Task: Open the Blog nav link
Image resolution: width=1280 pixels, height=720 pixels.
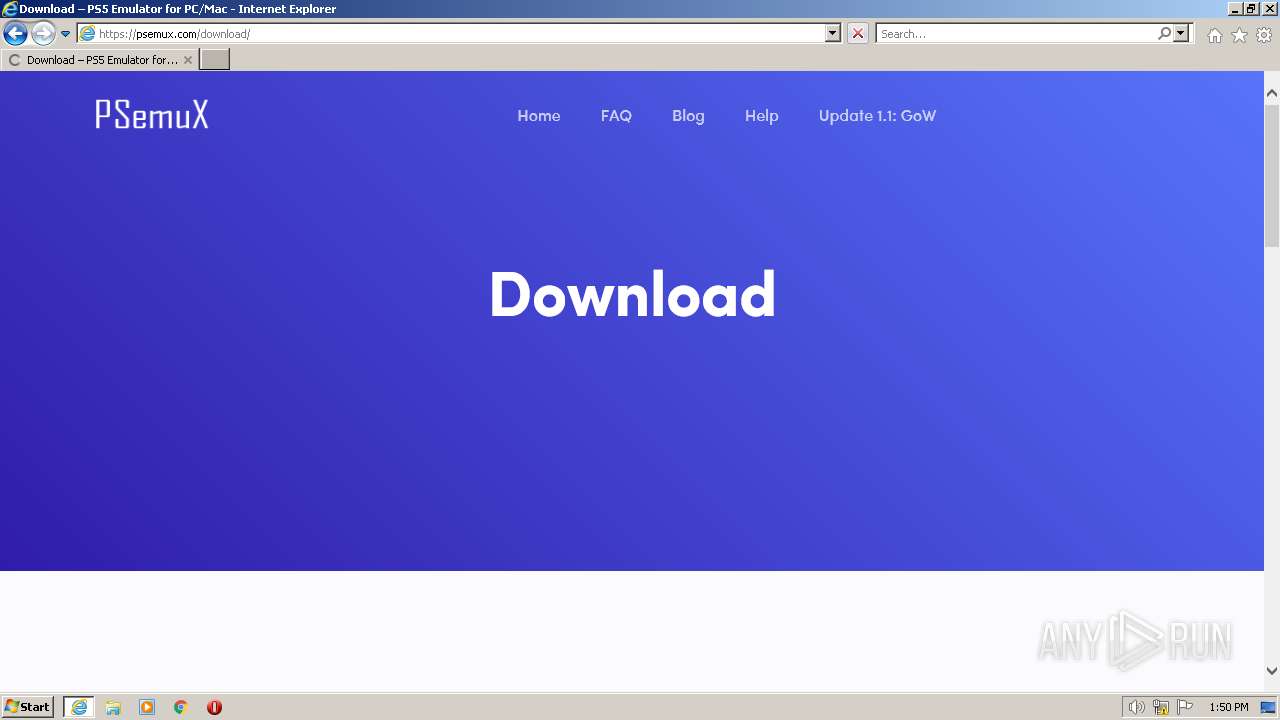Action: pos(688,116)
